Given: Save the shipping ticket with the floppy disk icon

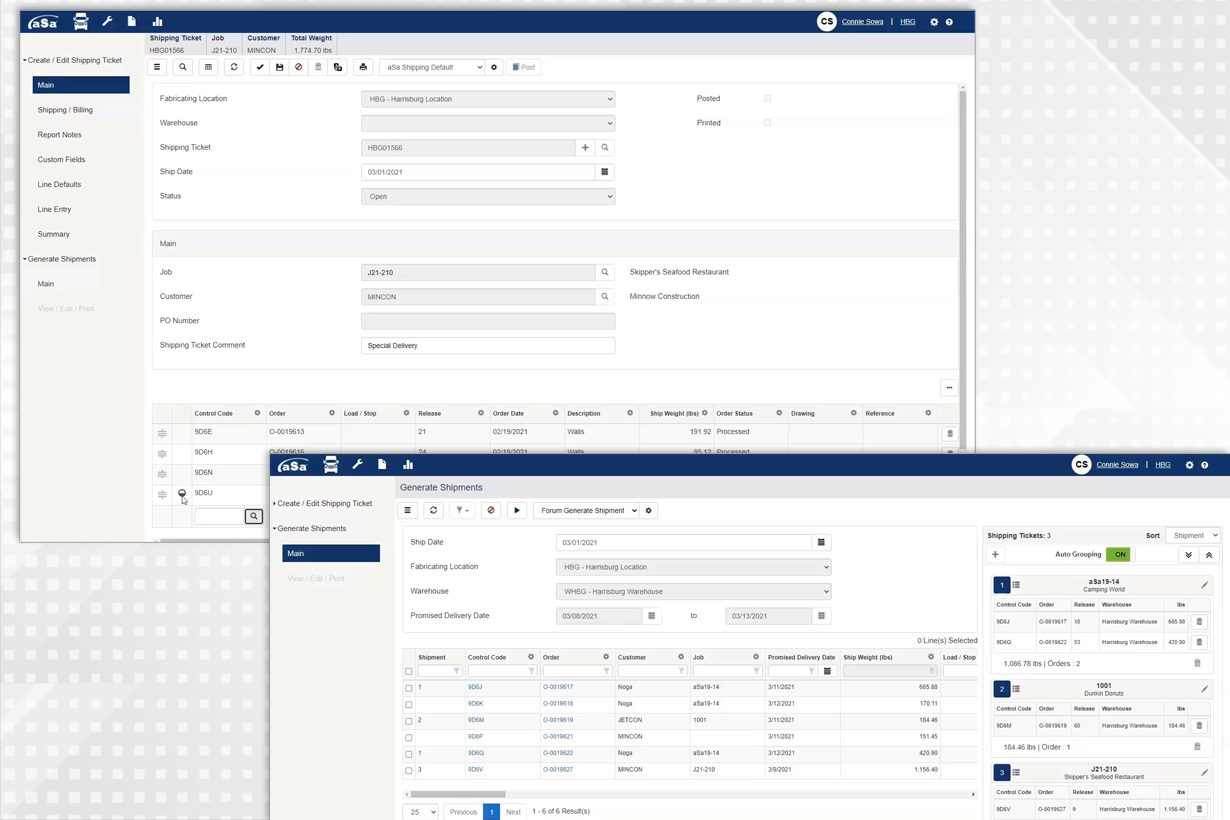Looking at the screenshot, I should click(x=279, y=67).
